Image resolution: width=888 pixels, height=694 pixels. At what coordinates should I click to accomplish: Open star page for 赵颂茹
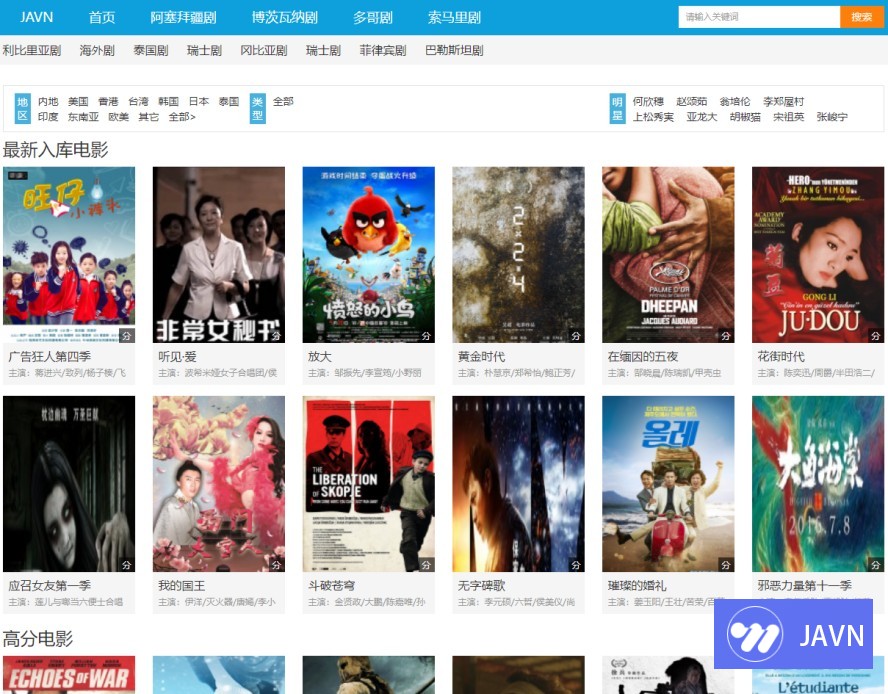click(691, 101)
